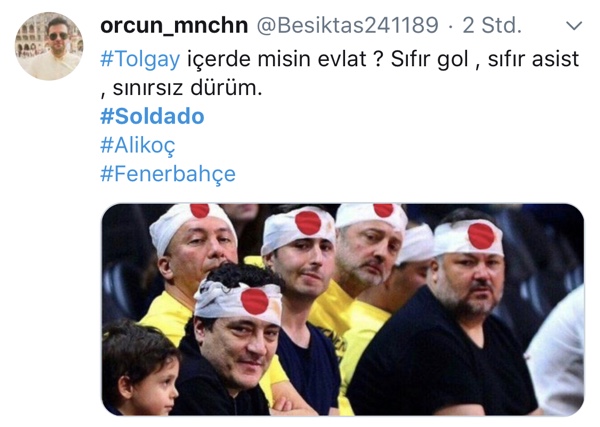Go to the #Fenerbahçe hashtag
Viewport: 600px width, 427px height.
168,174
